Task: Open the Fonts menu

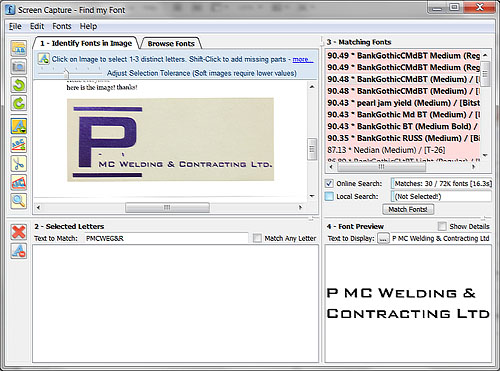Action: [x=62, y=26]
